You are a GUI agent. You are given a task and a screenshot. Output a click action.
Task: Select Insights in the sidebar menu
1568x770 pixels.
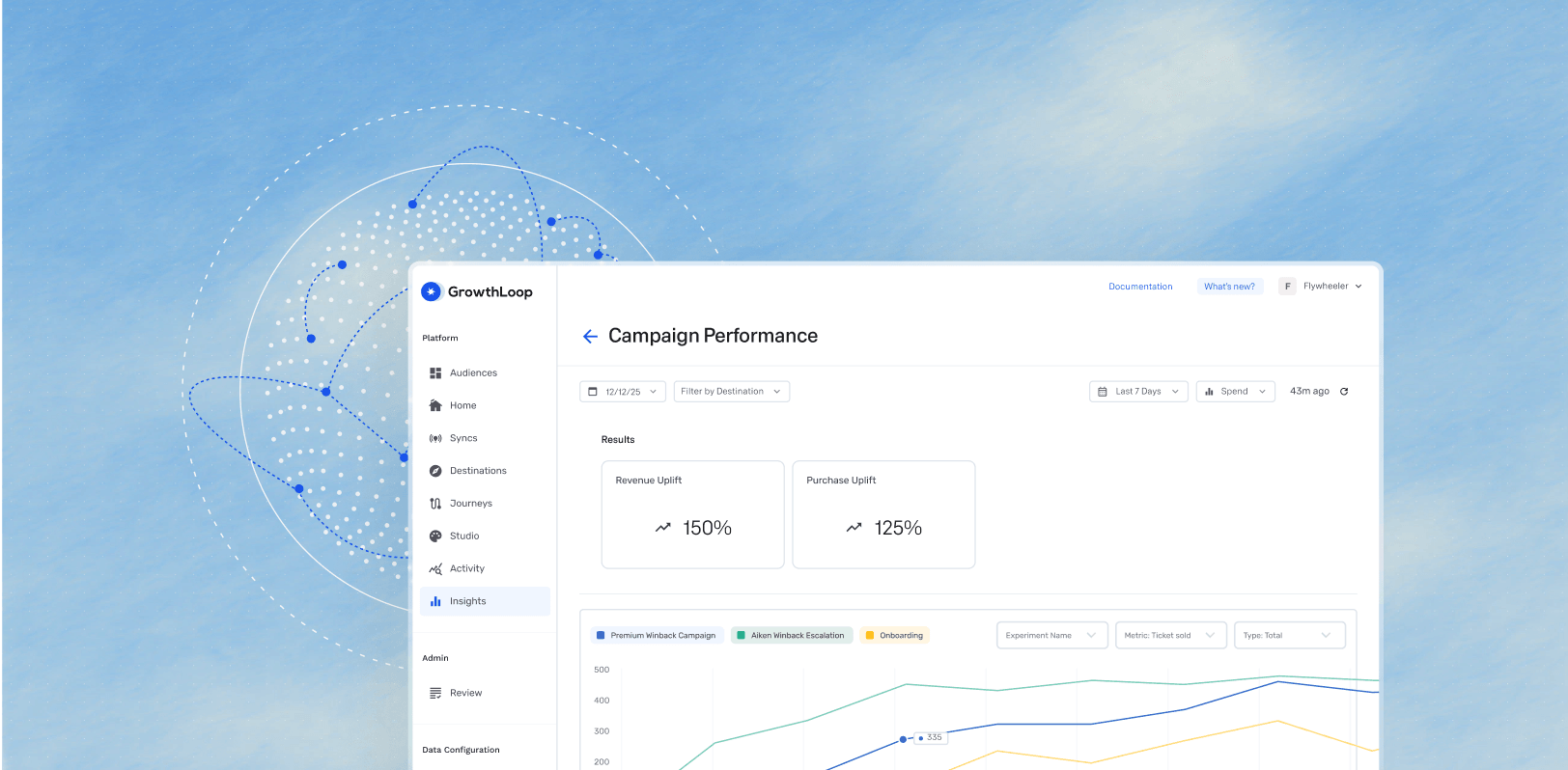click(468, 601)
